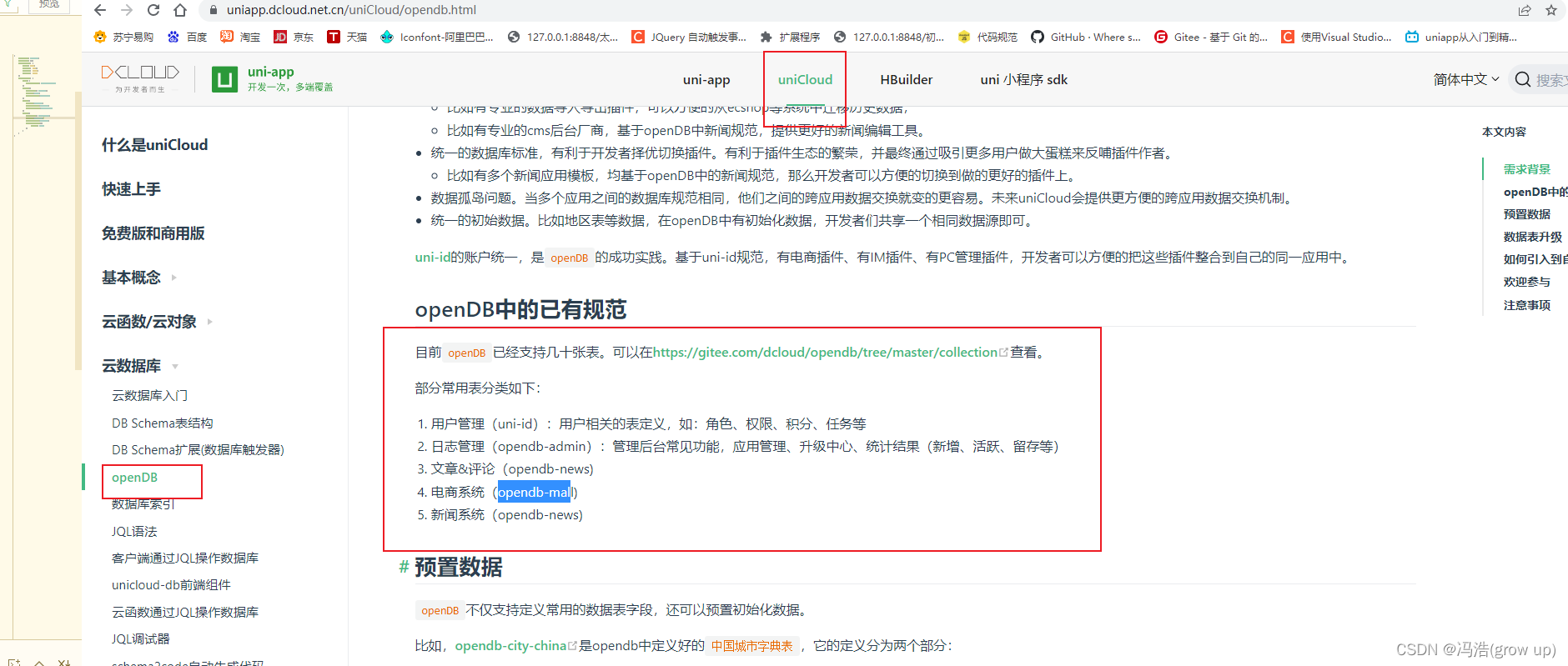Switch to uni-app nav tab
Screen dimensions: 1568x666
[706, 80]
